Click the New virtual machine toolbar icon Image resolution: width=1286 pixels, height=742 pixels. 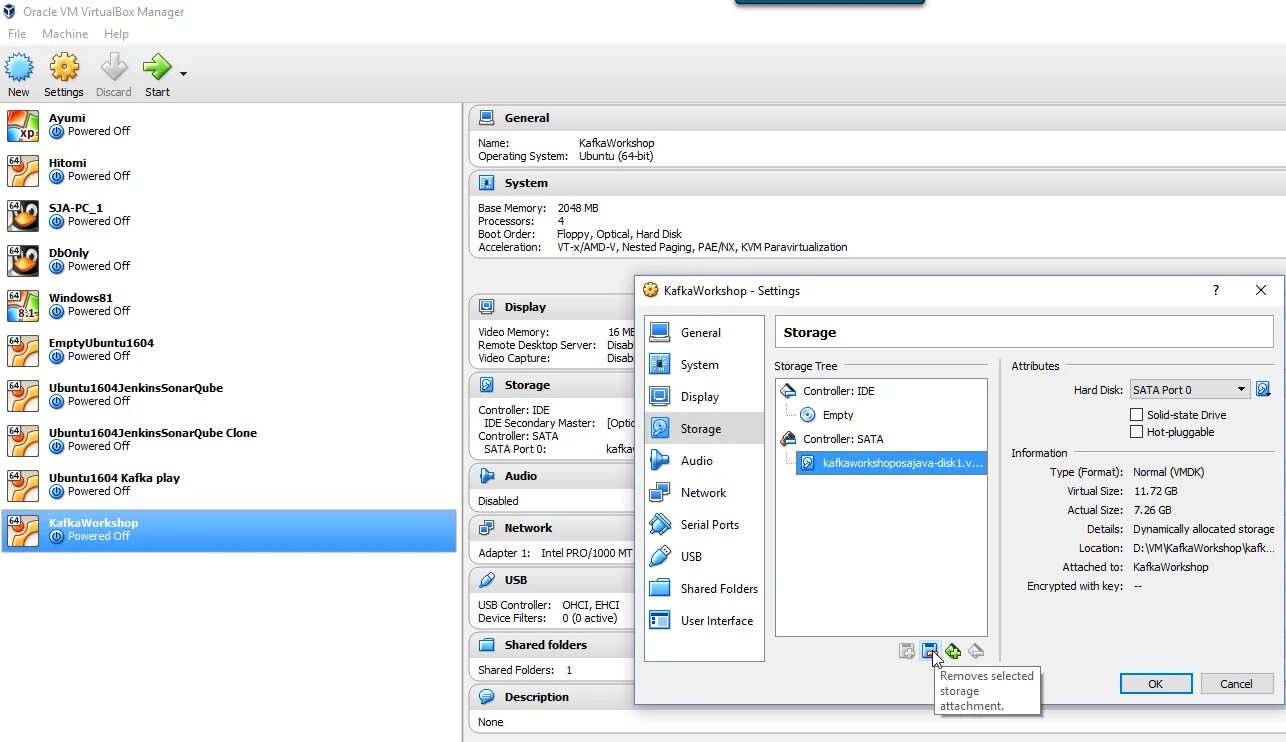19,68
